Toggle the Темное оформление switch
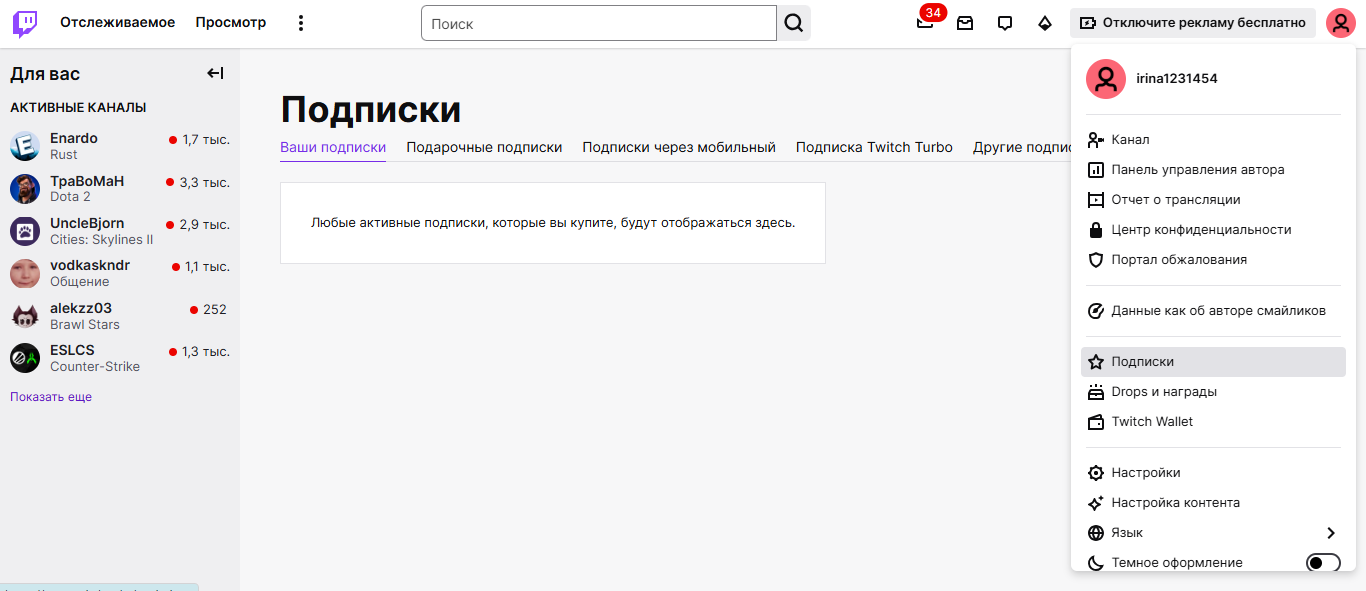This screenshot has height=591, width=1366. pos(1323,563)
